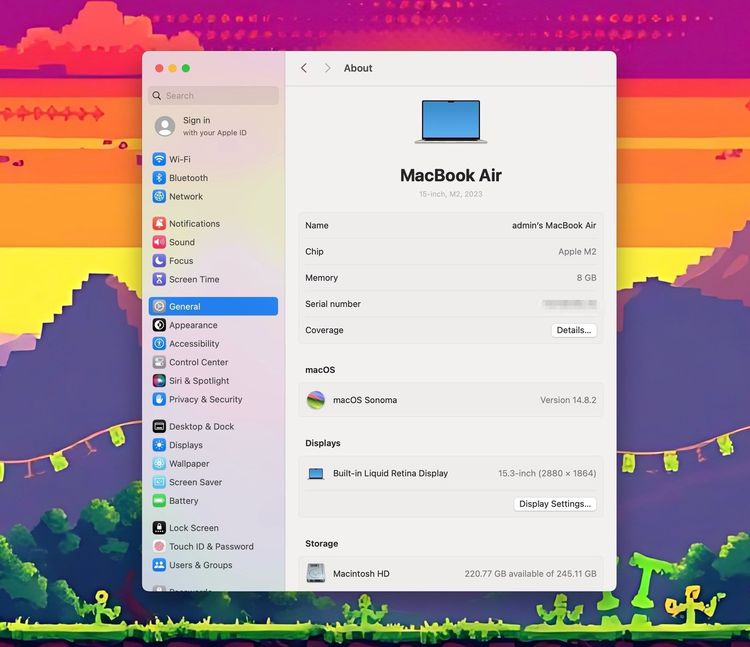
Task: Select Users & Groups icon
Action: pyautogui.click(x=159, y=565)
